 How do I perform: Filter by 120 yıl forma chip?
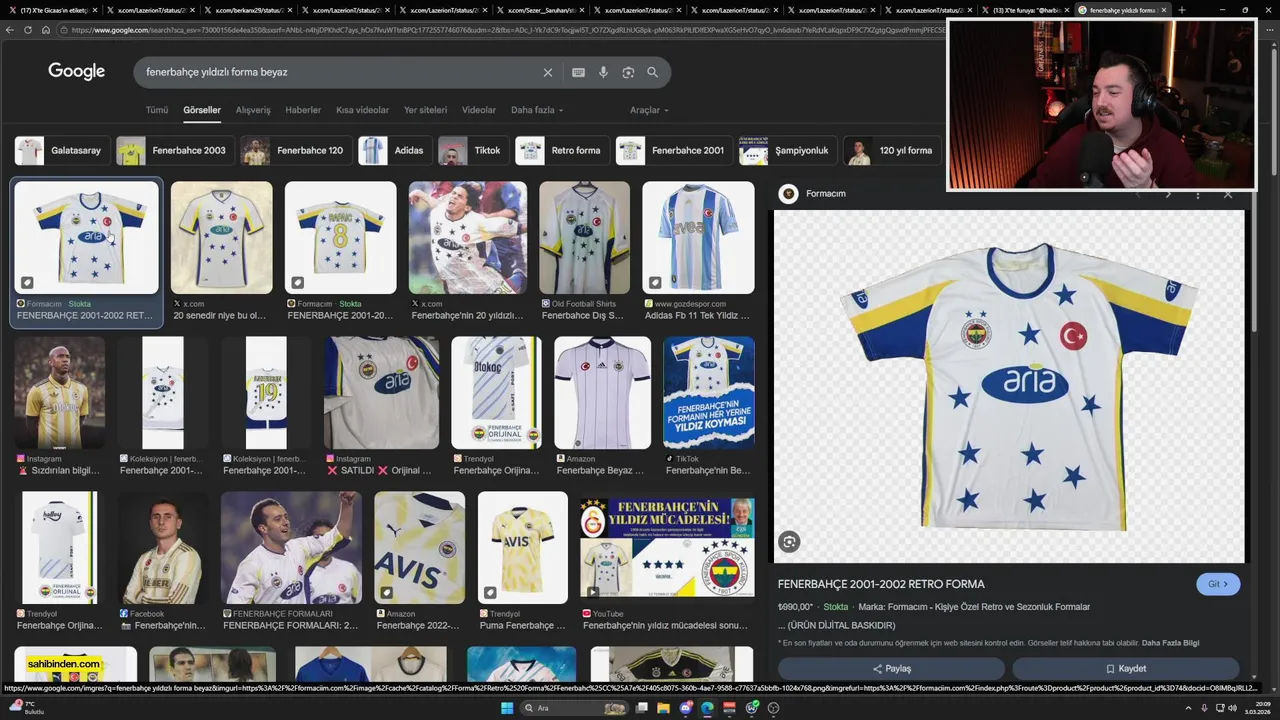pos(892,151)
